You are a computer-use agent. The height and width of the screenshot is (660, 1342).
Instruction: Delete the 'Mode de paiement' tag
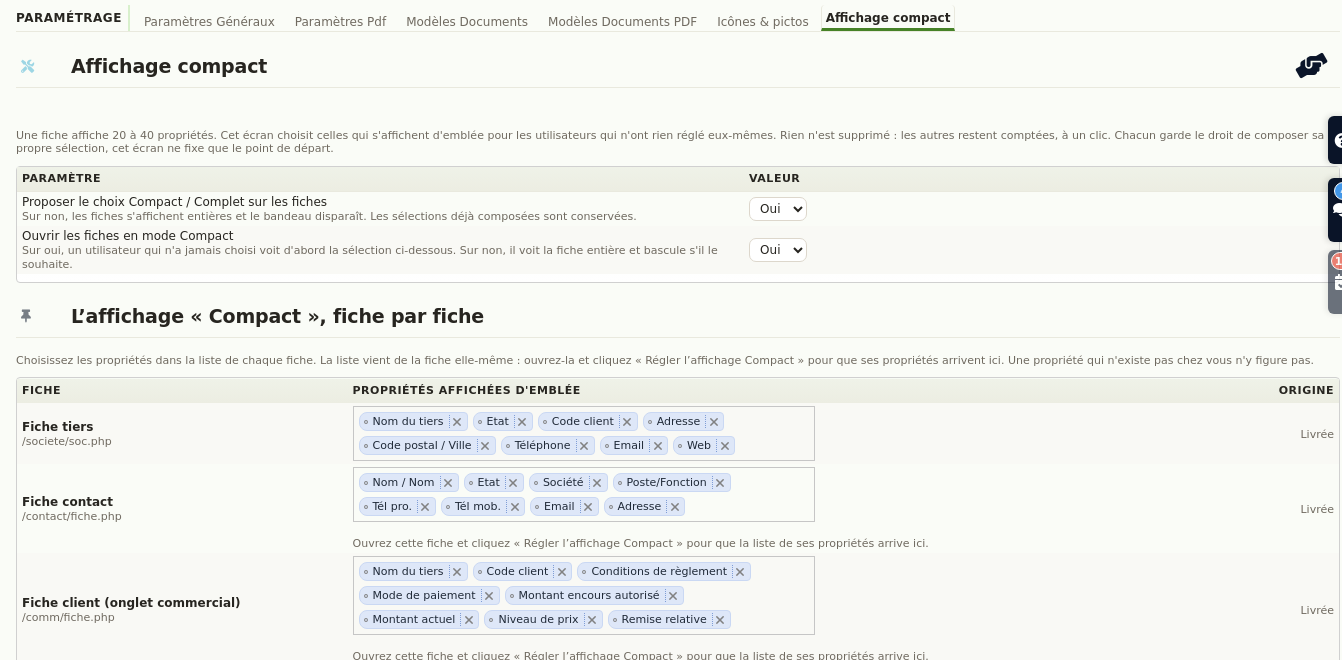(489, 596)
